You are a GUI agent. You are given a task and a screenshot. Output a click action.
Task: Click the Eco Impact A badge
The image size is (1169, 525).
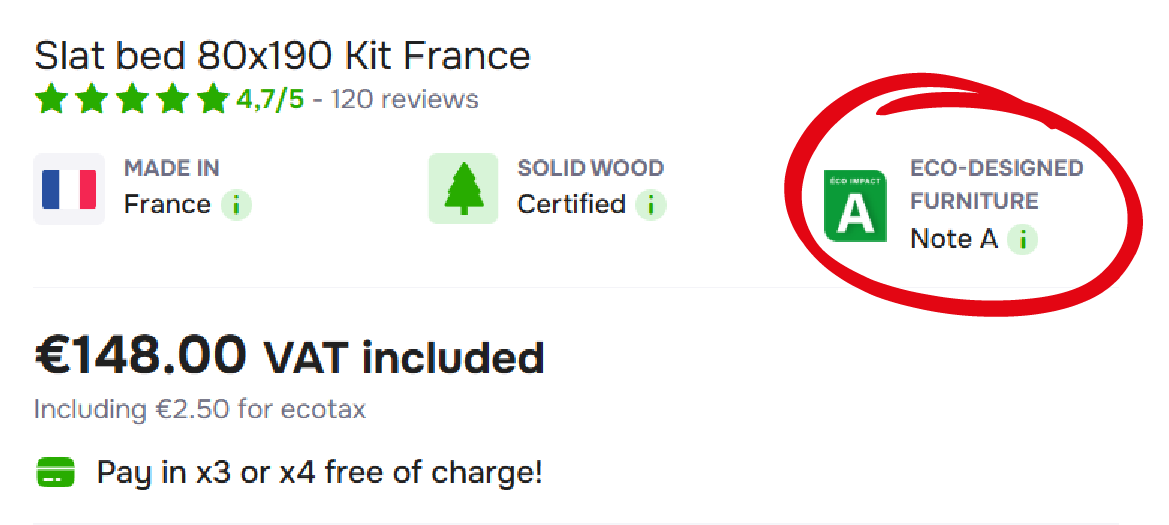[855, 206]
